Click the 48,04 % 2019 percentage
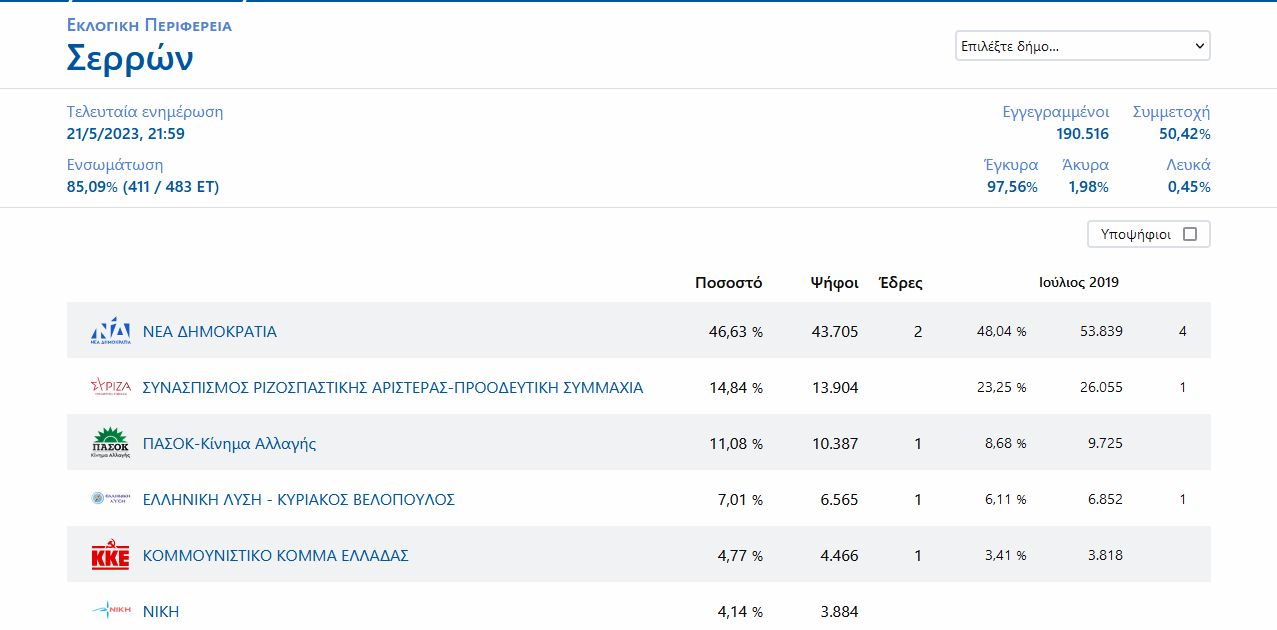This screenshot has height=630, width=1277. [x=1001, y=331]
